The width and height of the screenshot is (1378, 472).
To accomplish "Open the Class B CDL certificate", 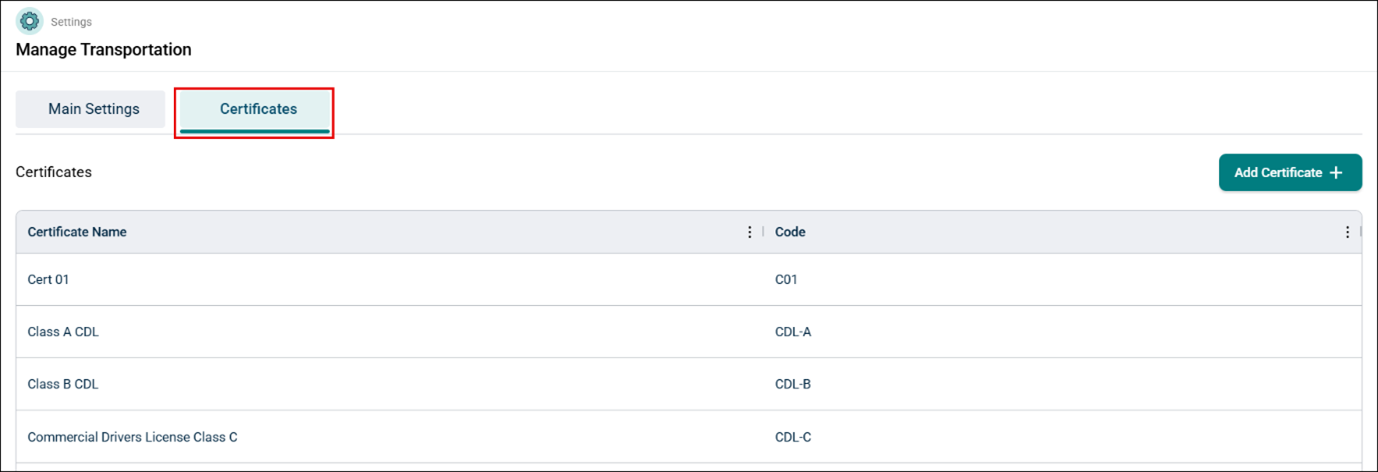I will [x=63, y=384].
